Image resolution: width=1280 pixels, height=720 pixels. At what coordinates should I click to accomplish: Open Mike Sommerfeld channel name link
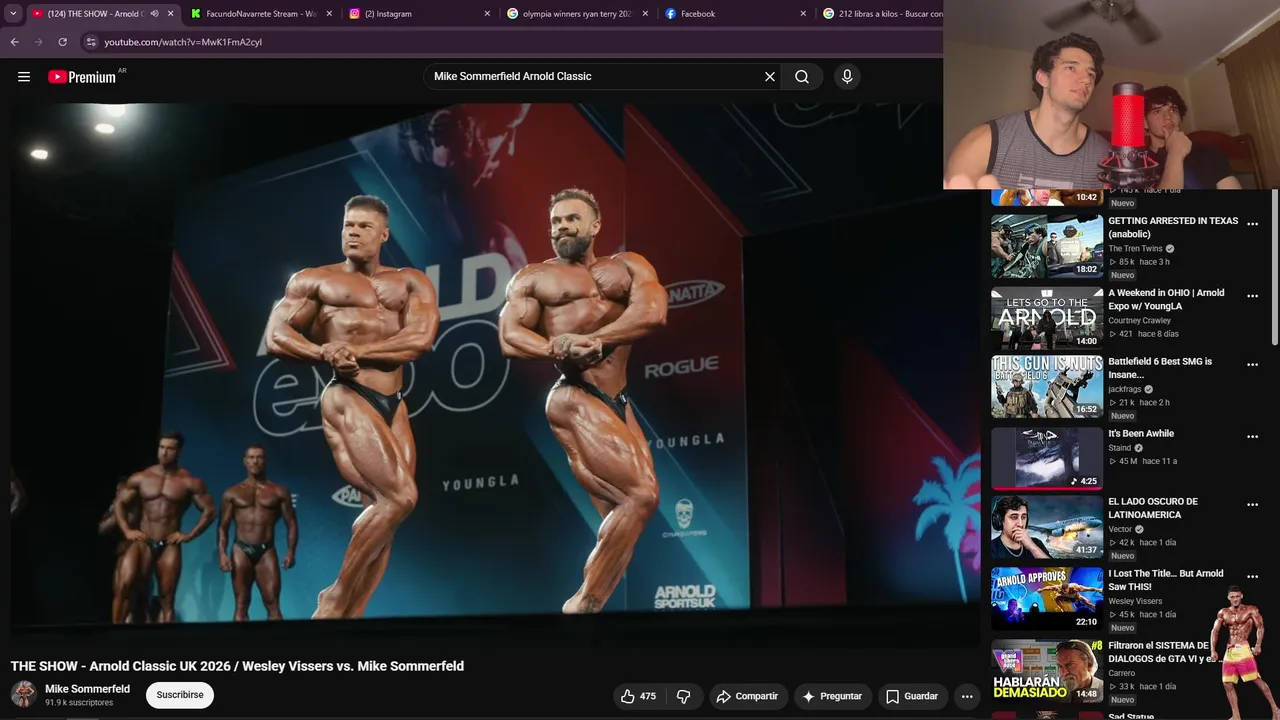pyautogui.click(x=87, y=689)
